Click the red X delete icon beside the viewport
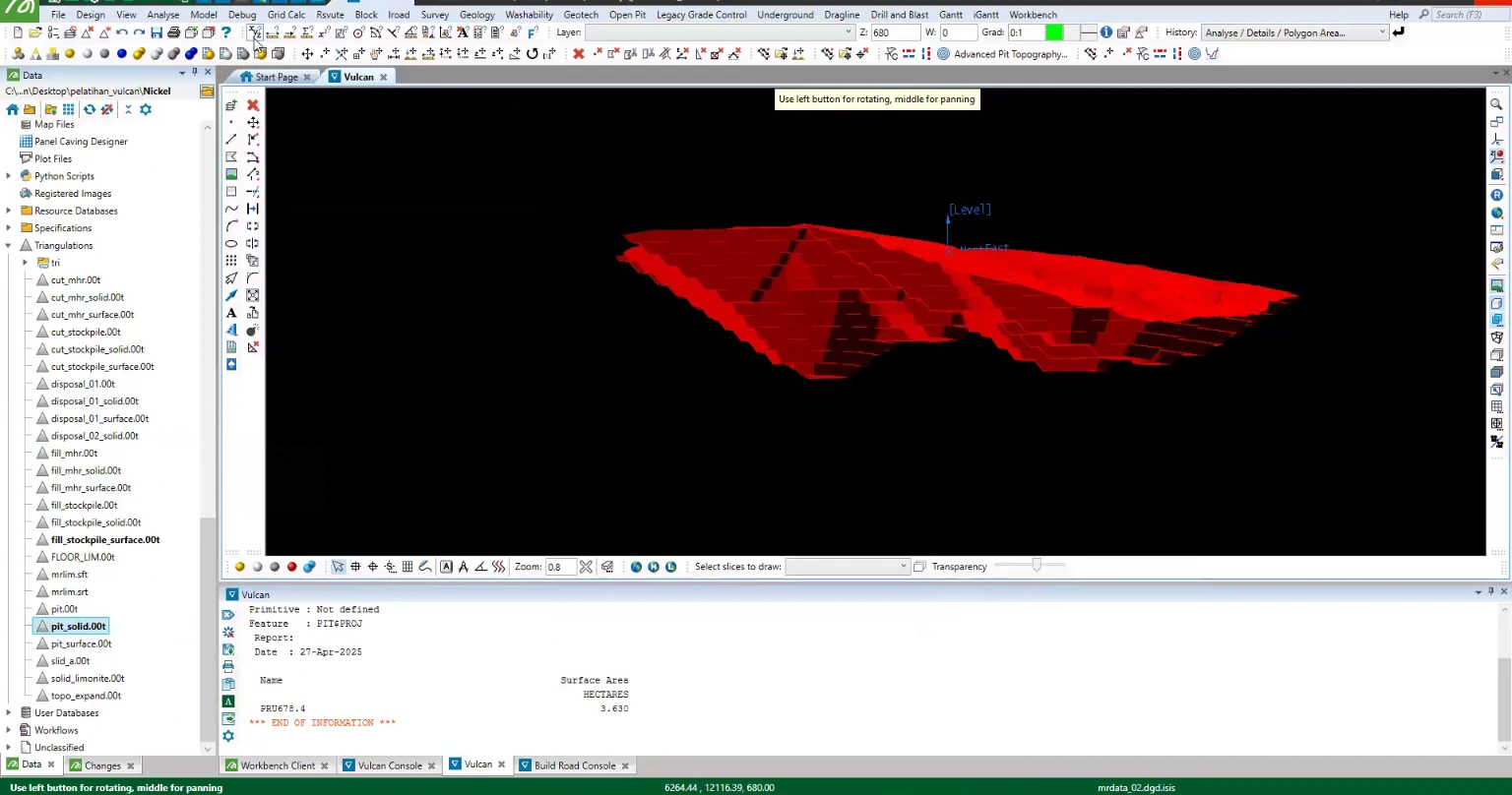The height and width of the screenshot is (795, 1512). point(253,105)
